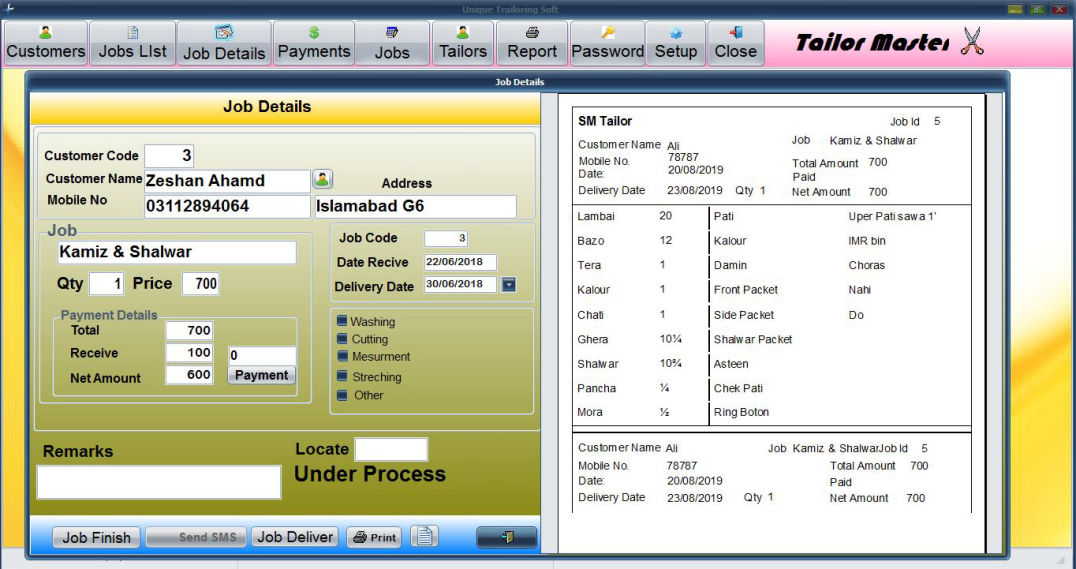Screen dimensions: 1076x569
Task: Click the Close toolbar button
Action: (x=736, y=43)
